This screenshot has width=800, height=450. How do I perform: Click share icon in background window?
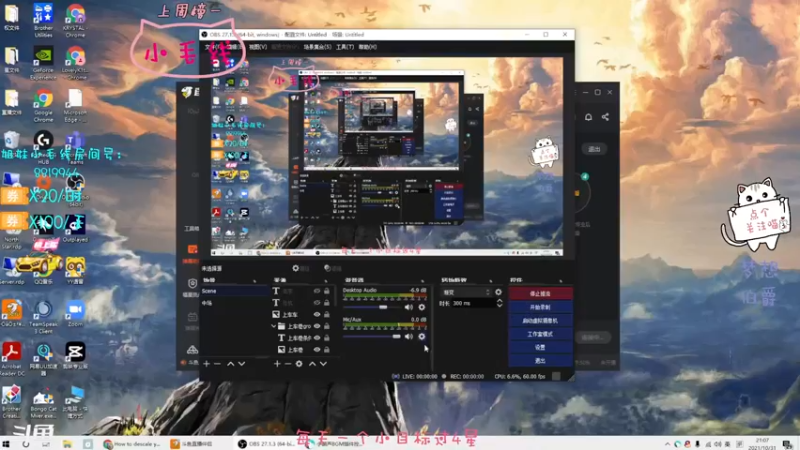tap(605, 117)
